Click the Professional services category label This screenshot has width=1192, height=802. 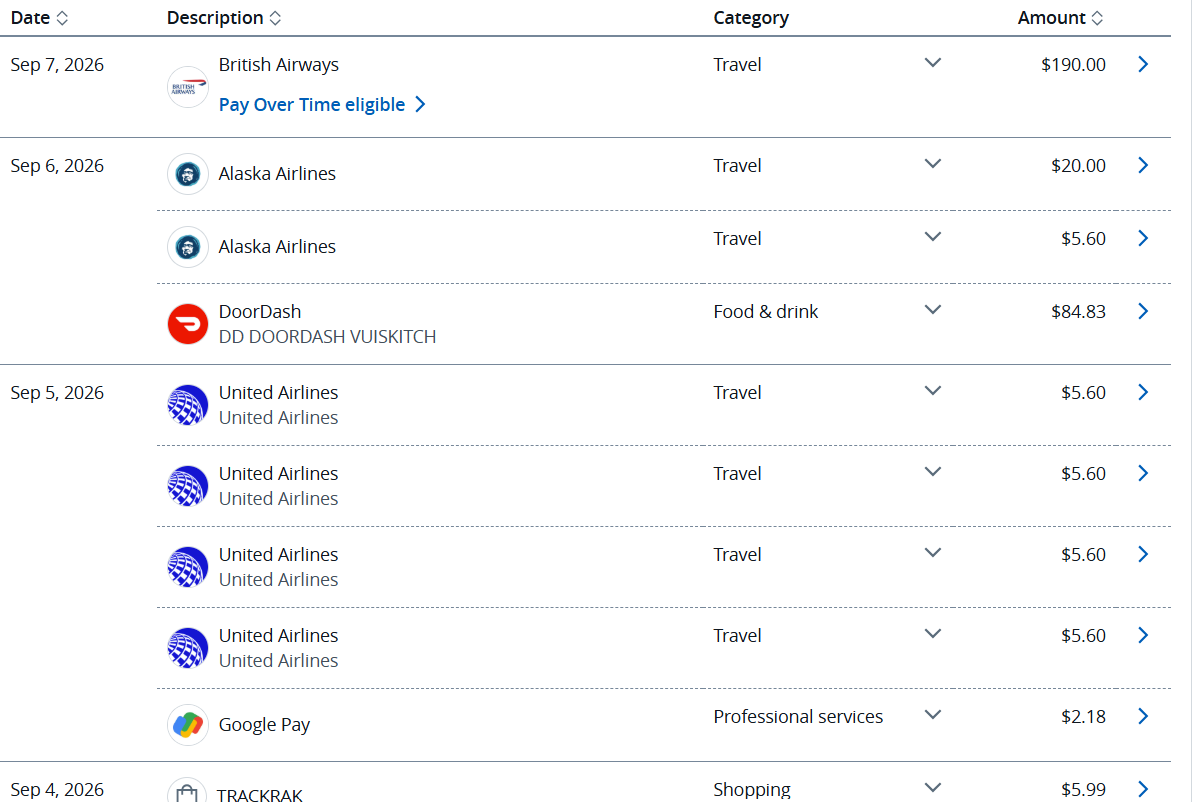[x=798, y=717]
